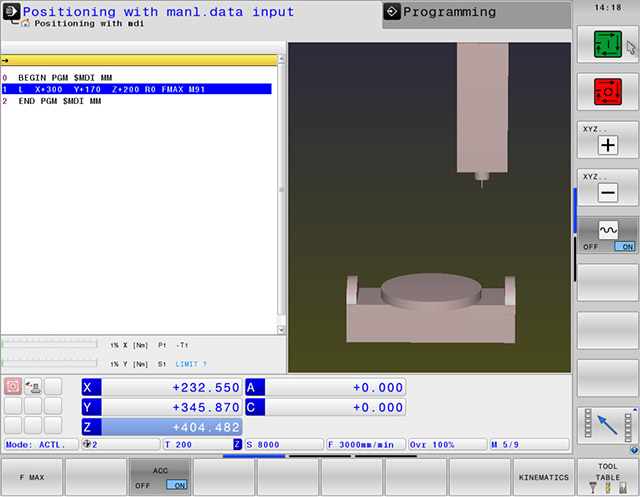Click the '-T1' status text

coord(182,345)
